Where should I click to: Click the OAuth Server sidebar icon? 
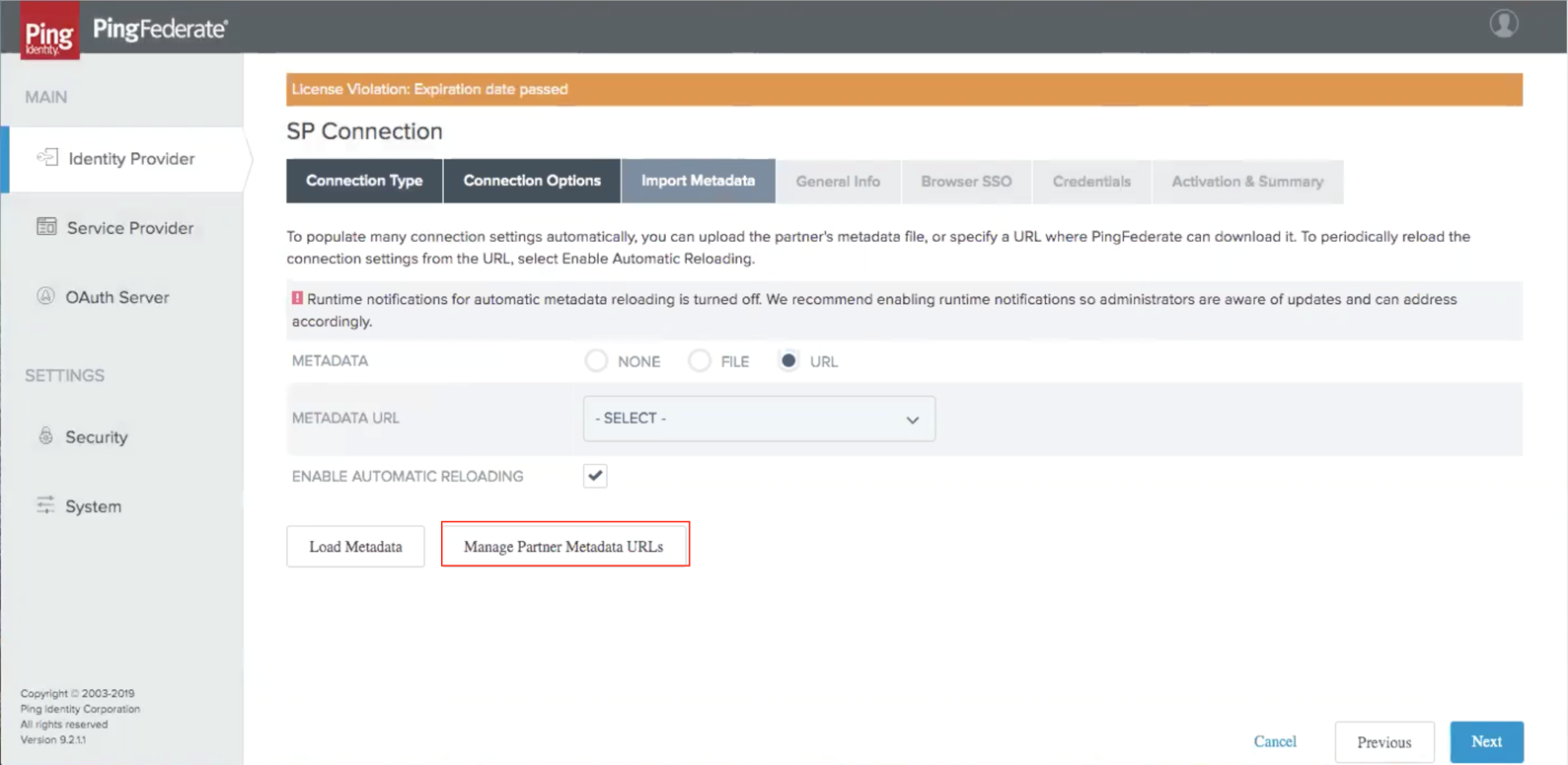tap(45, 296)
